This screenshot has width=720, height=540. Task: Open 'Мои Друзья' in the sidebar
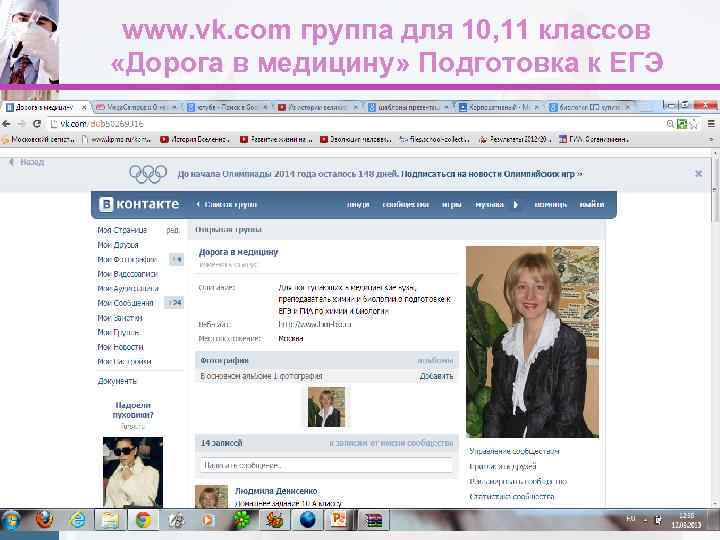click(118, 245)
